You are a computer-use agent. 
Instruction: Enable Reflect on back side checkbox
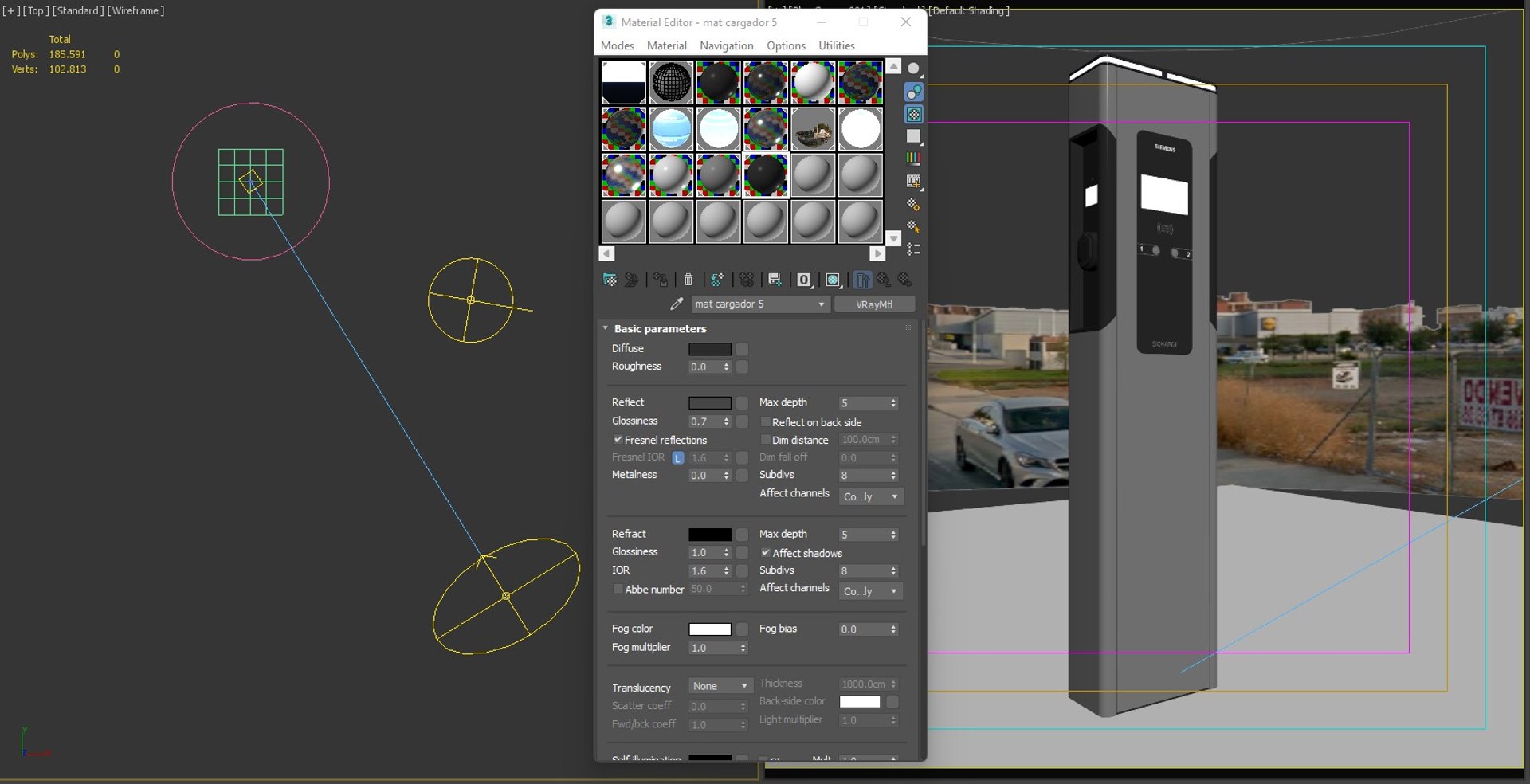[765, 422]
